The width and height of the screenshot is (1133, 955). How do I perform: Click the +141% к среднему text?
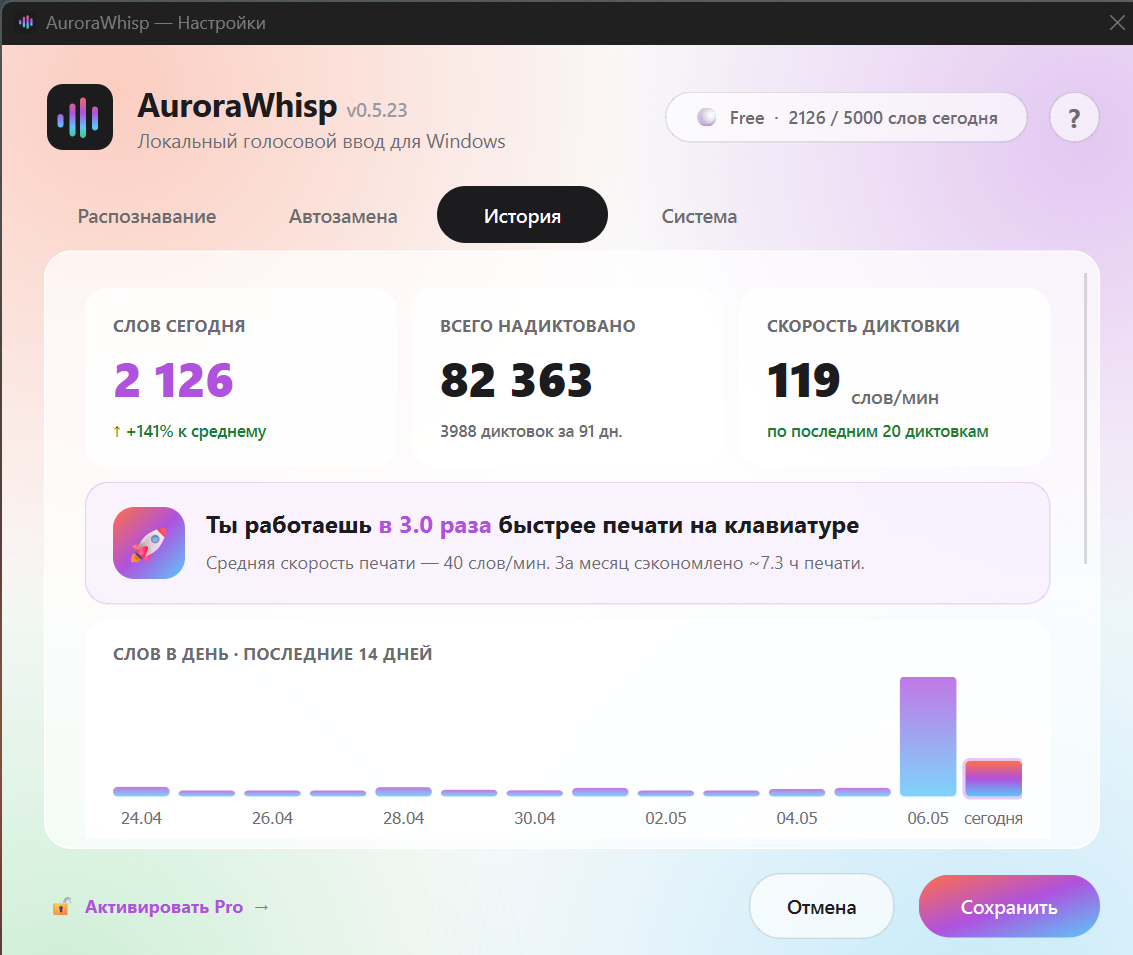[189, 431]
